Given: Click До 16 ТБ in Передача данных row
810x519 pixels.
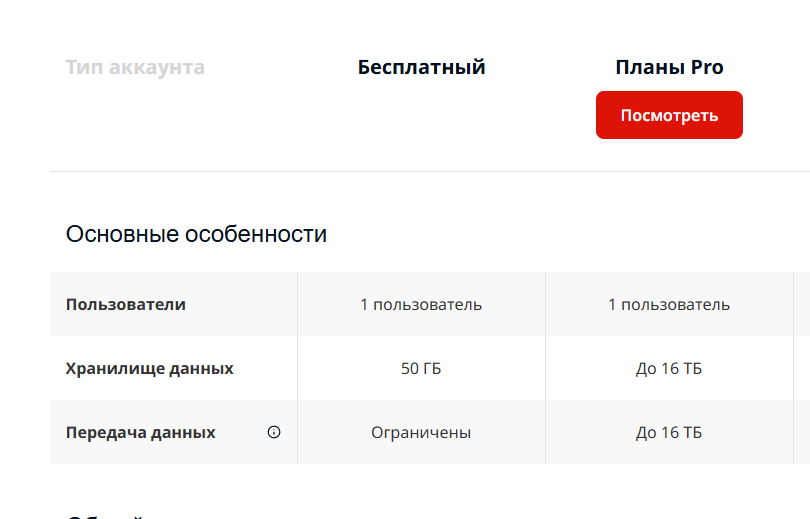Looking at the screenshot, I should [x=669, y=433].
